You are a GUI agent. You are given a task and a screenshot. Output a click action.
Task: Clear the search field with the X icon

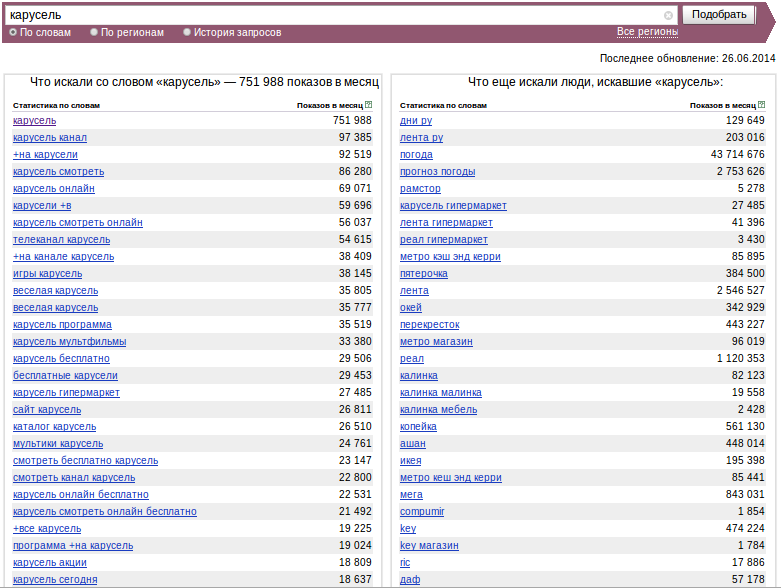[x=668, y=15]
